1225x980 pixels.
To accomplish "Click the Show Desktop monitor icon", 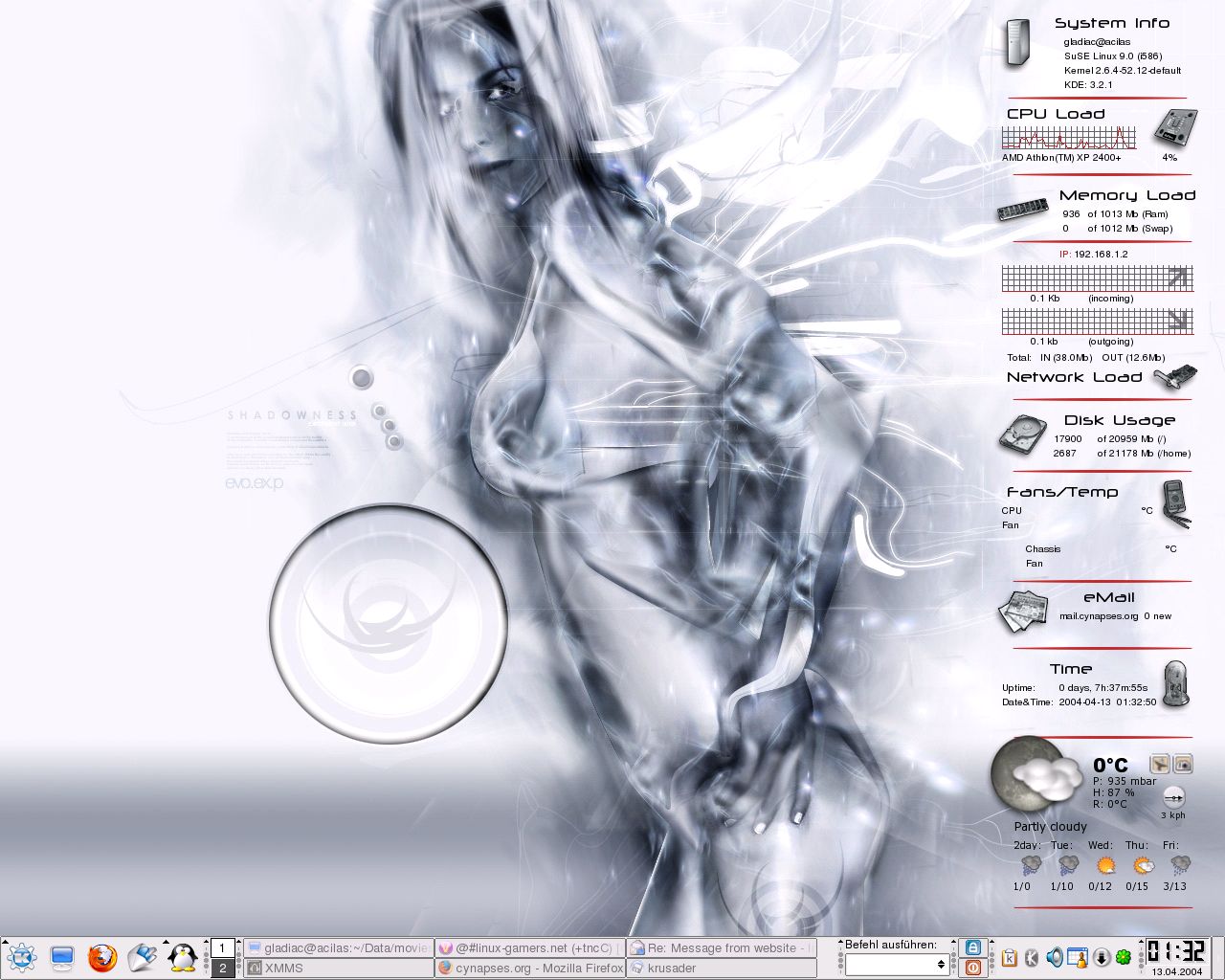I will [62, 957].
